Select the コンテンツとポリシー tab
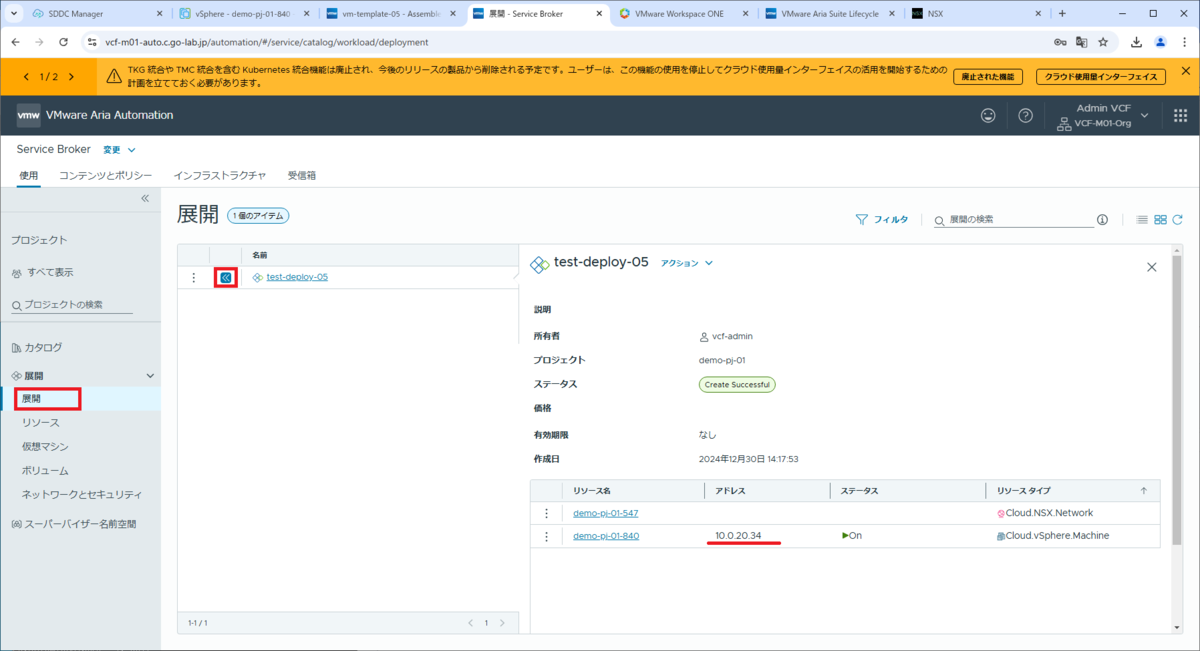Image resolution: width=1200 pixels, height=651 pixels. click(106, 175)
